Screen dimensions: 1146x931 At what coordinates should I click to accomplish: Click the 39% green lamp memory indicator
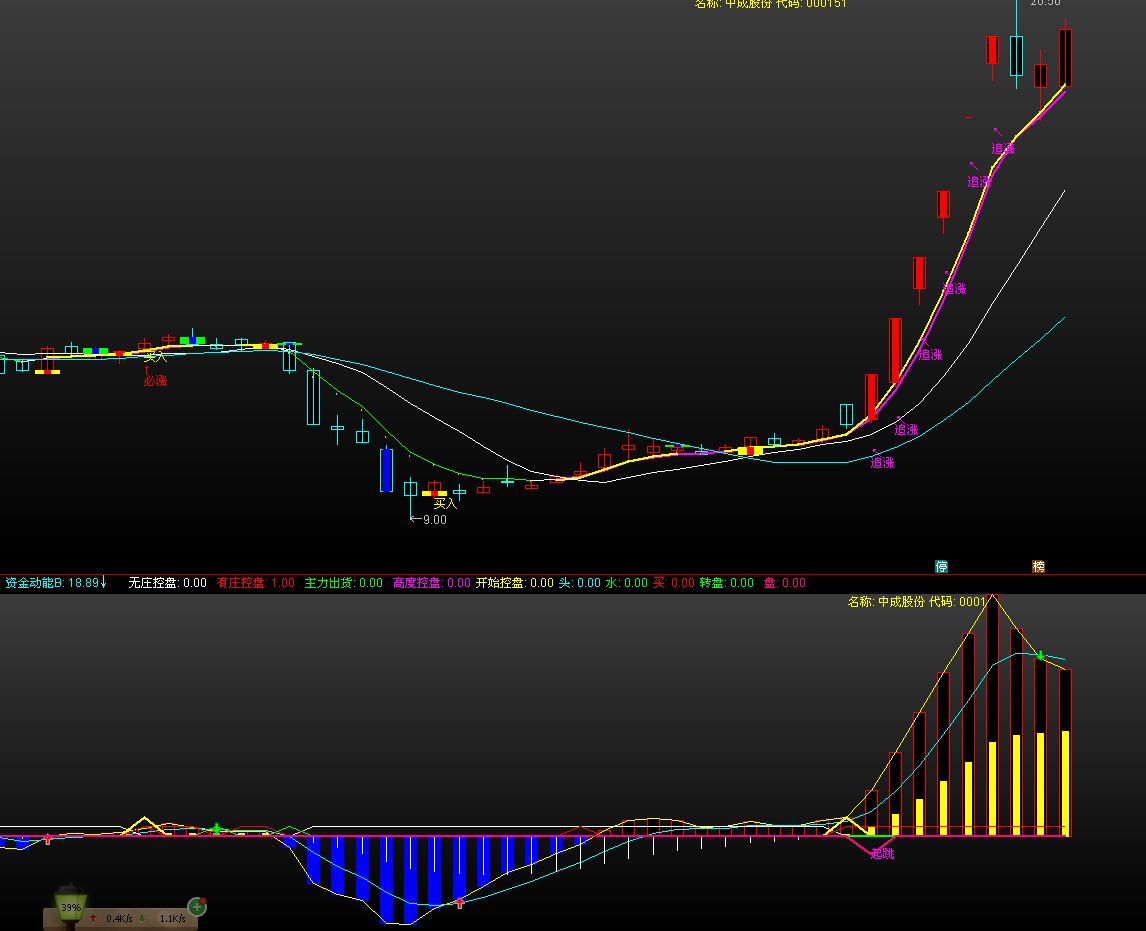coord(71,907)
